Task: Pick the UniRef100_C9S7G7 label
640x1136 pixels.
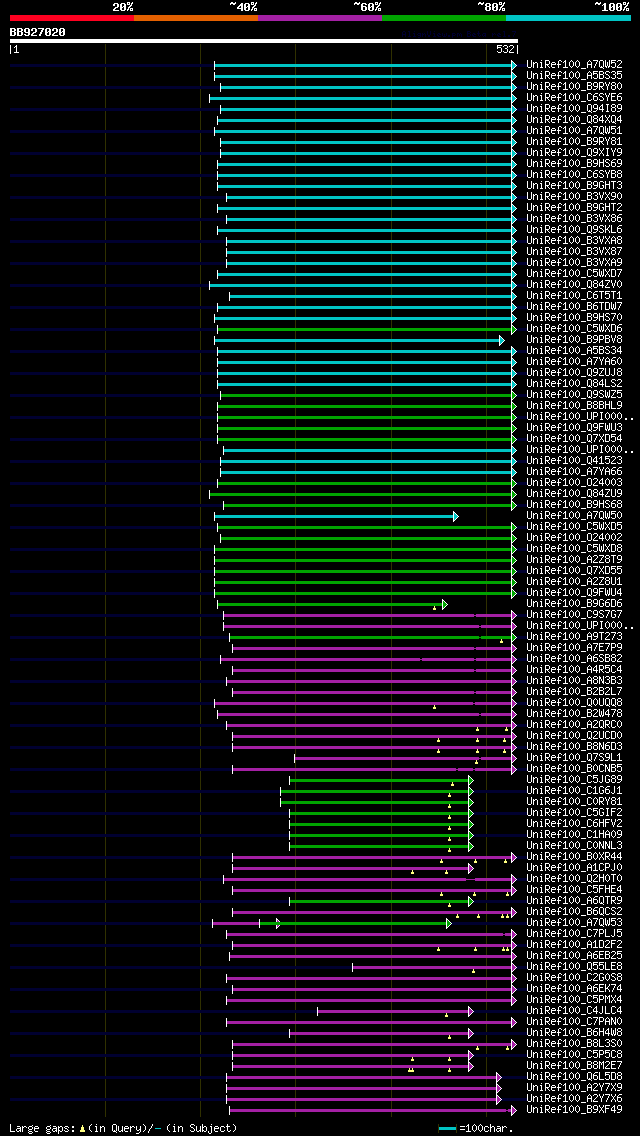Action: point(574,614)
